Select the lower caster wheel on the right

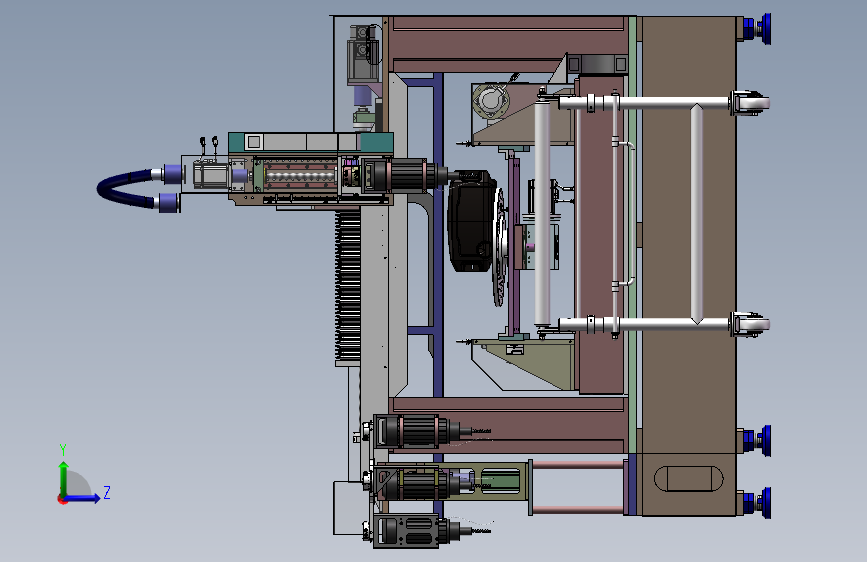750,324
